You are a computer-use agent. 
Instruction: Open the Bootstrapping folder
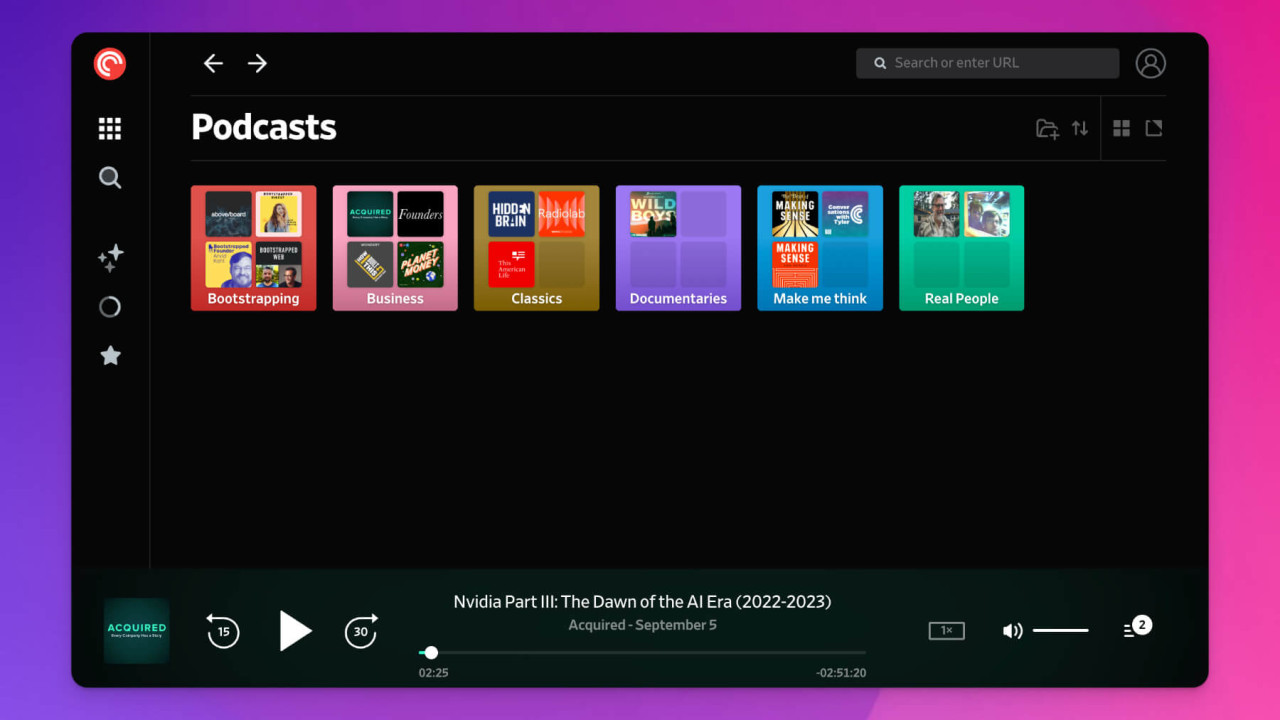[x=253, y=248]
